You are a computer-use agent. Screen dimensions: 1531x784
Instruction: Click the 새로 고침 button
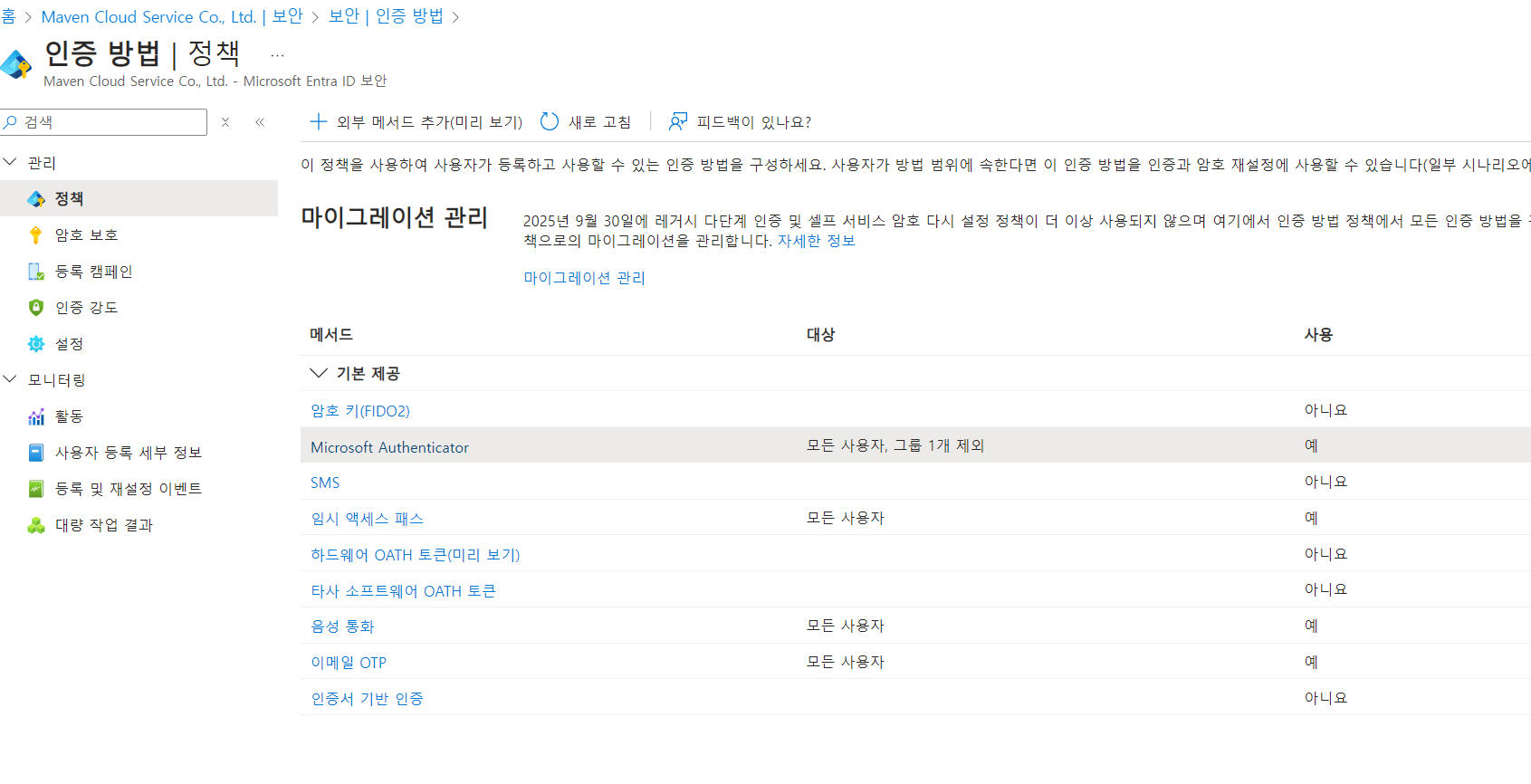(586, 121)
